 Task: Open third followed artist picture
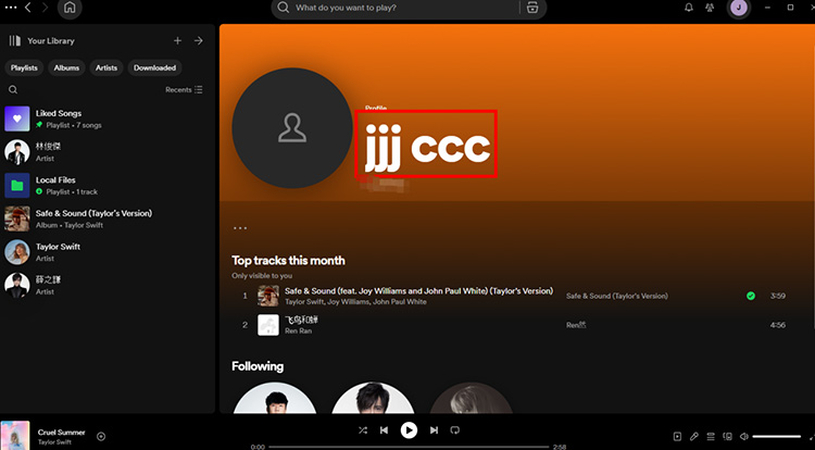pos(471,398)
